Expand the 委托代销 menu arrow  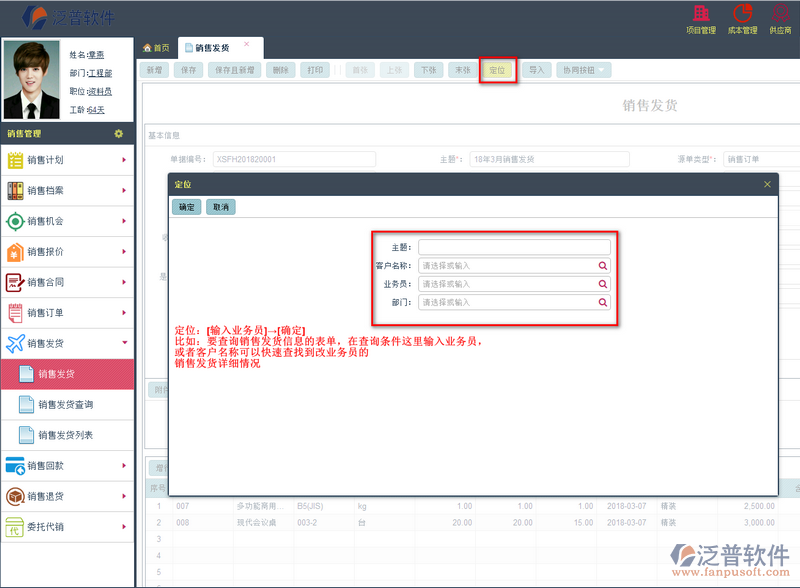pyautogui.click(x=124, y=527)
